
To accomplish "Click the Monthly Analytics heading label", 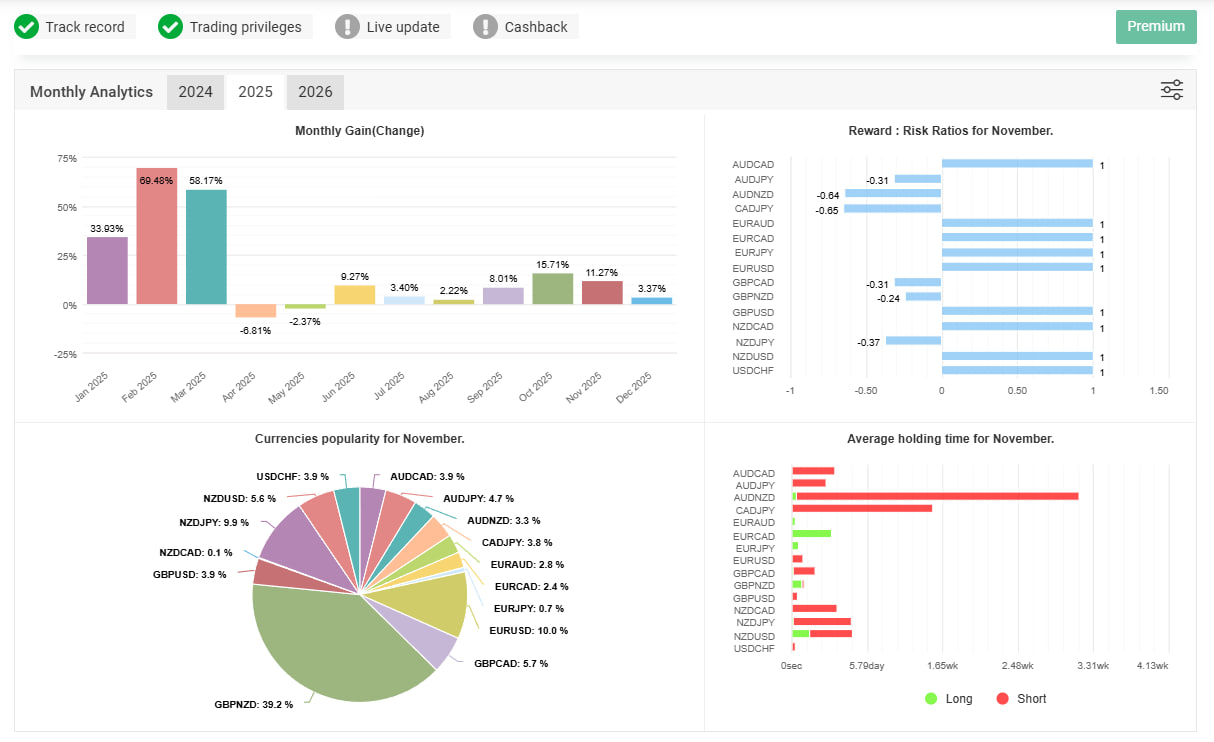I will pyautogui.click(x=91, y=92).
